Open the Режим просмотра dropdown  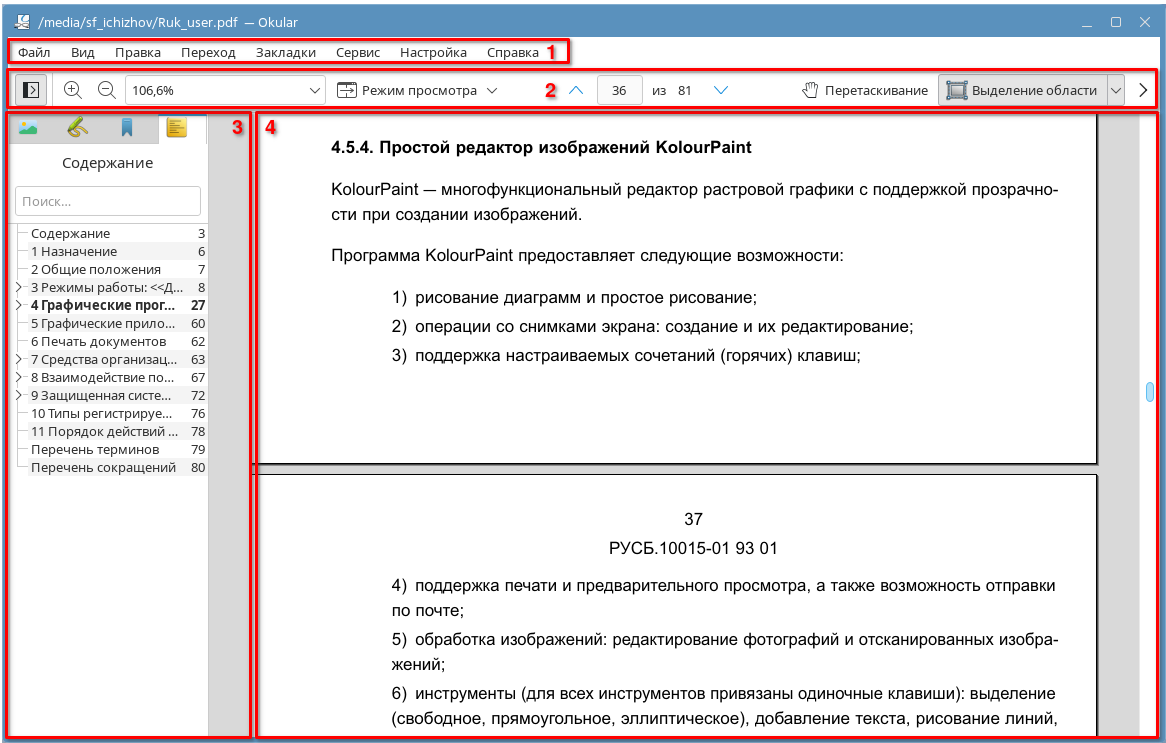point(417,90)
